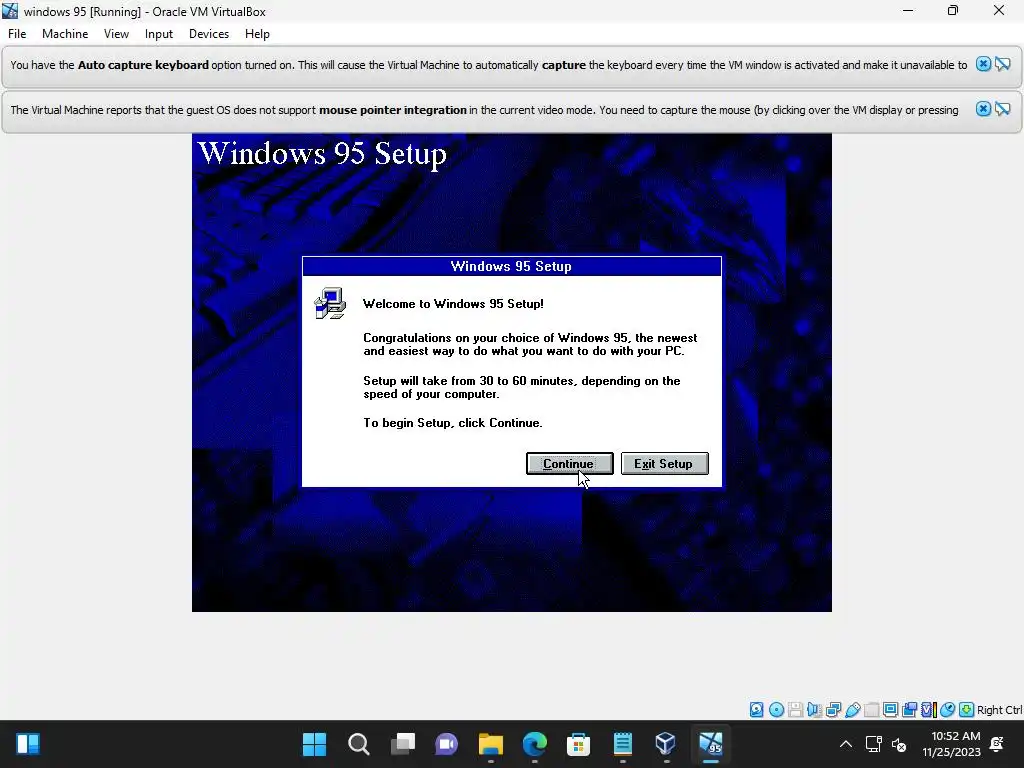The height and width of the screenshot is (768, 1024).
Task: Click the hard disk activity status icon
Action: coord(756,710)
